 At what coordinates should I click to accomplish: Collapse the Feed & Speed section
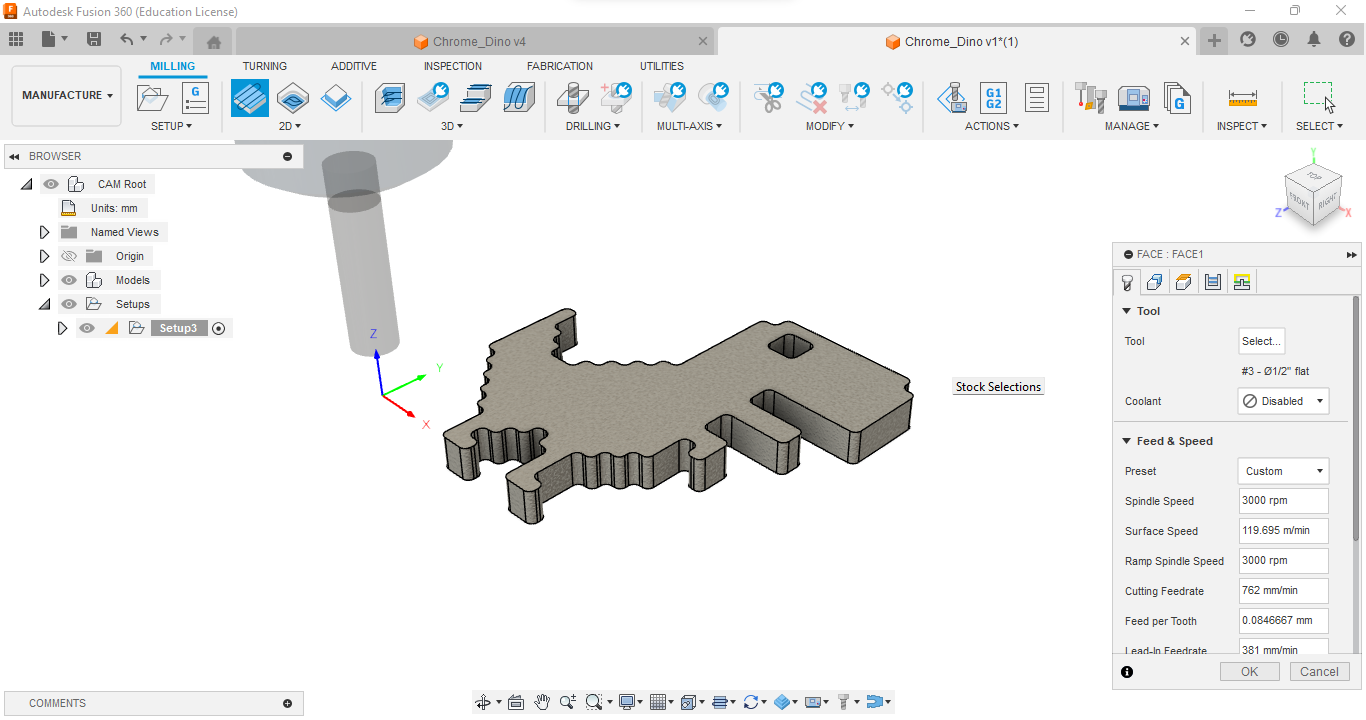pyautogui.click(x=1127, y=441)
